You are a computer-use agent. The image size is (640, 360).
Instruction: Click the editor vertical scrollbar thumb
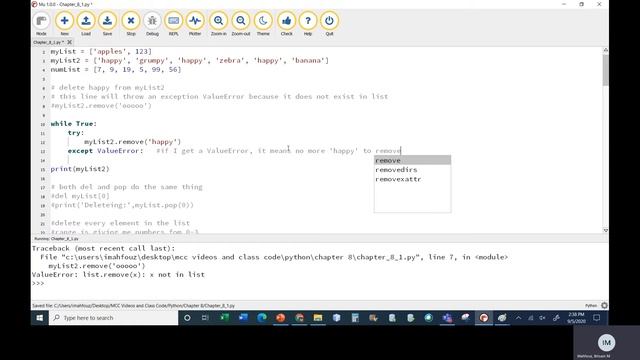pos(606,69)
